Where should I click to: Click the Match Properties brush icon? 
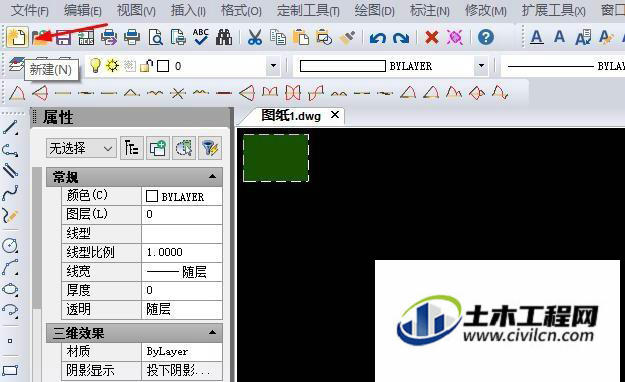[347, 38]
